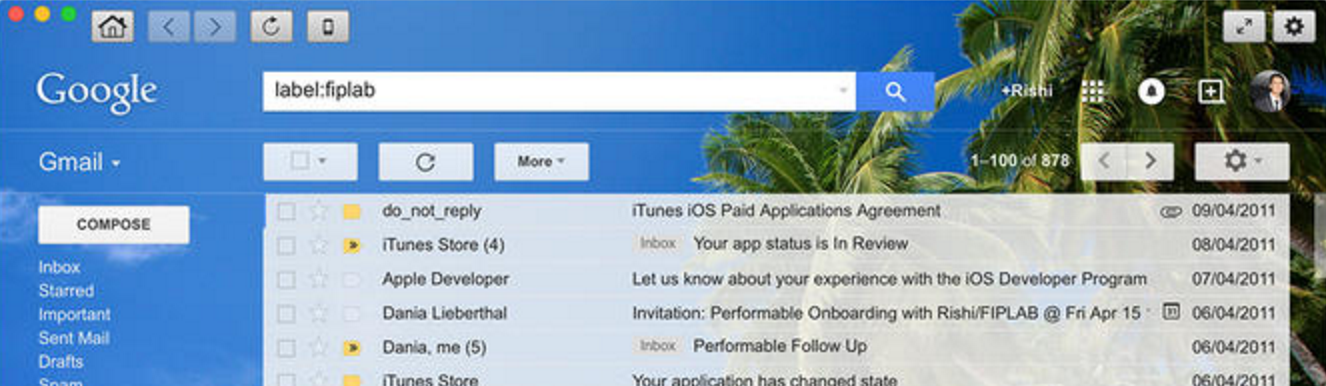1326x386 pixels.
Task: Click Inbox label on app status email
Action: [658, 243]
